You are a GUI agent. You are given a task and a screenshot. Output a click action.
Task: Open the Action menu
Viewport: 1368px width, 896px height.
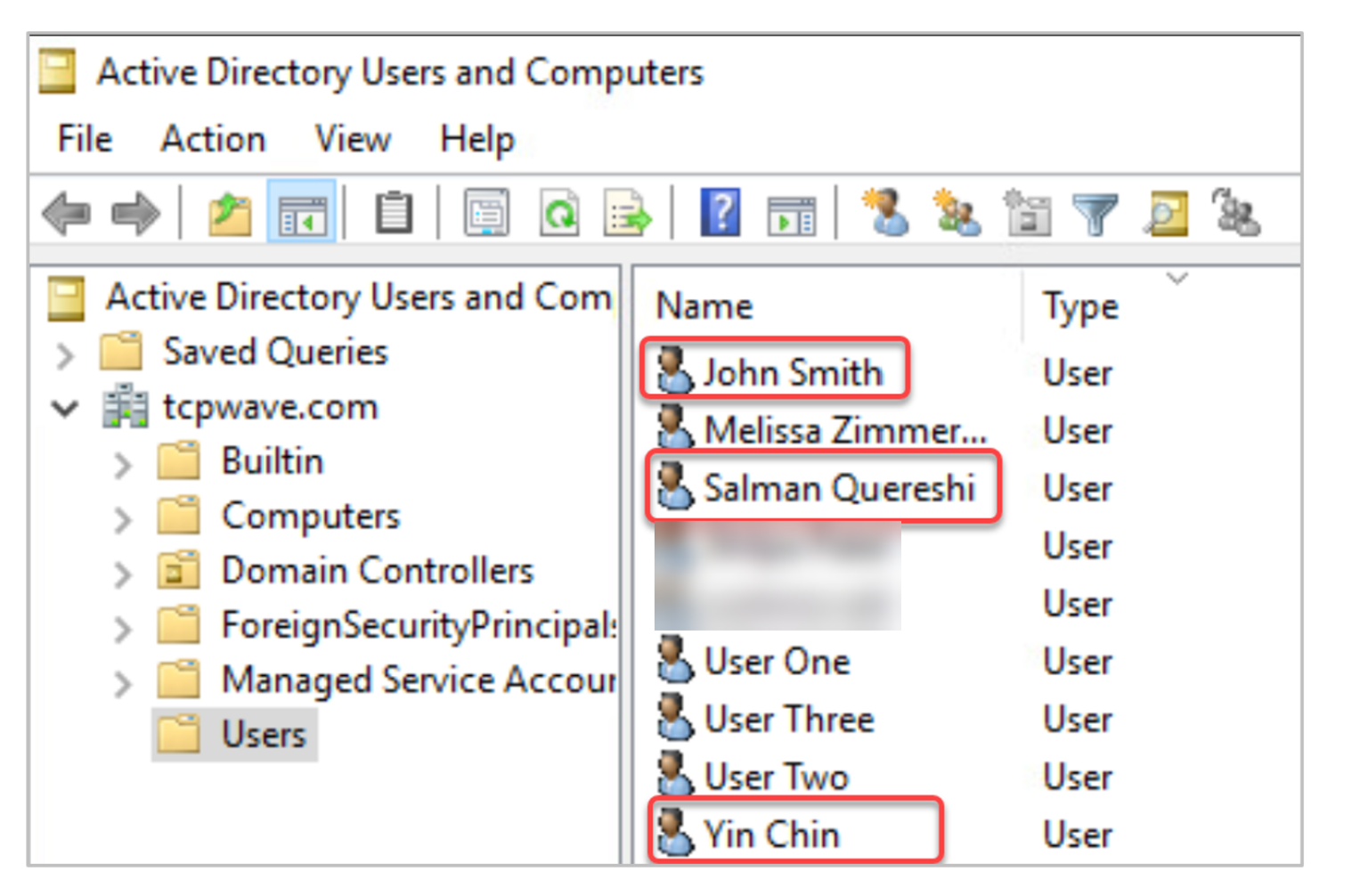click(213, 140)
